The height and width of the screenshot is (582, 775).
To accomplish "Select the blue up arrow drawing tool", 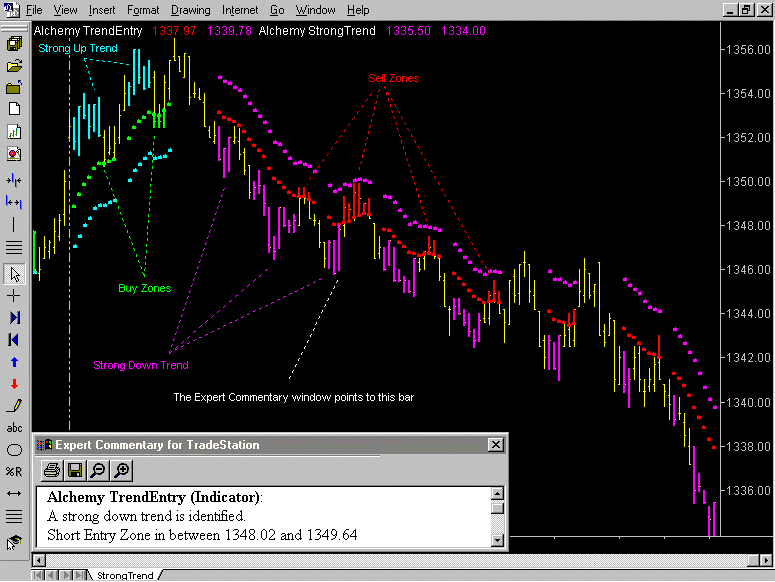I will pos(14,362).
